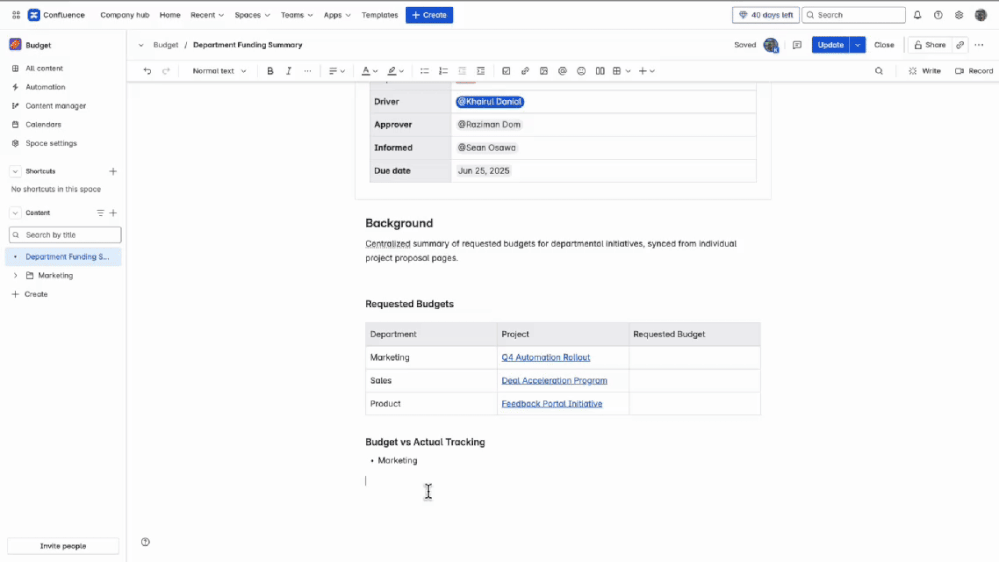Open more text formatting options
Image resolution: width=999 pixels, height=562 pixels.
[308, 71]
